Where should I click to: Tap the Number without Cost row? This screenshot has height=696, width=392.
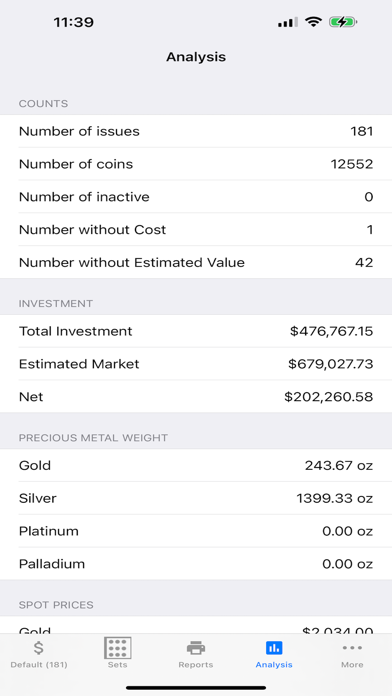click(x=196, y=229)
